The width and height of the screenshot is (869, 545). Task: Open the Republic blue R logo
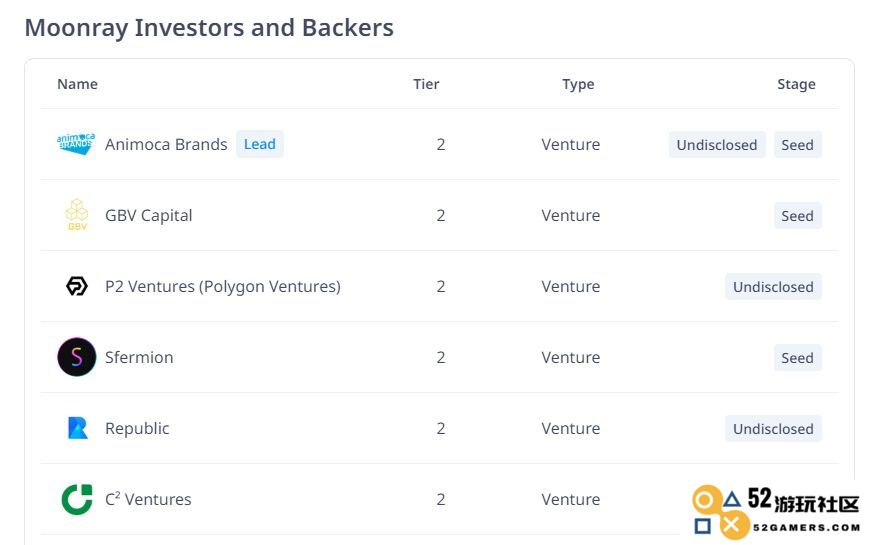(x=78, y=428)
